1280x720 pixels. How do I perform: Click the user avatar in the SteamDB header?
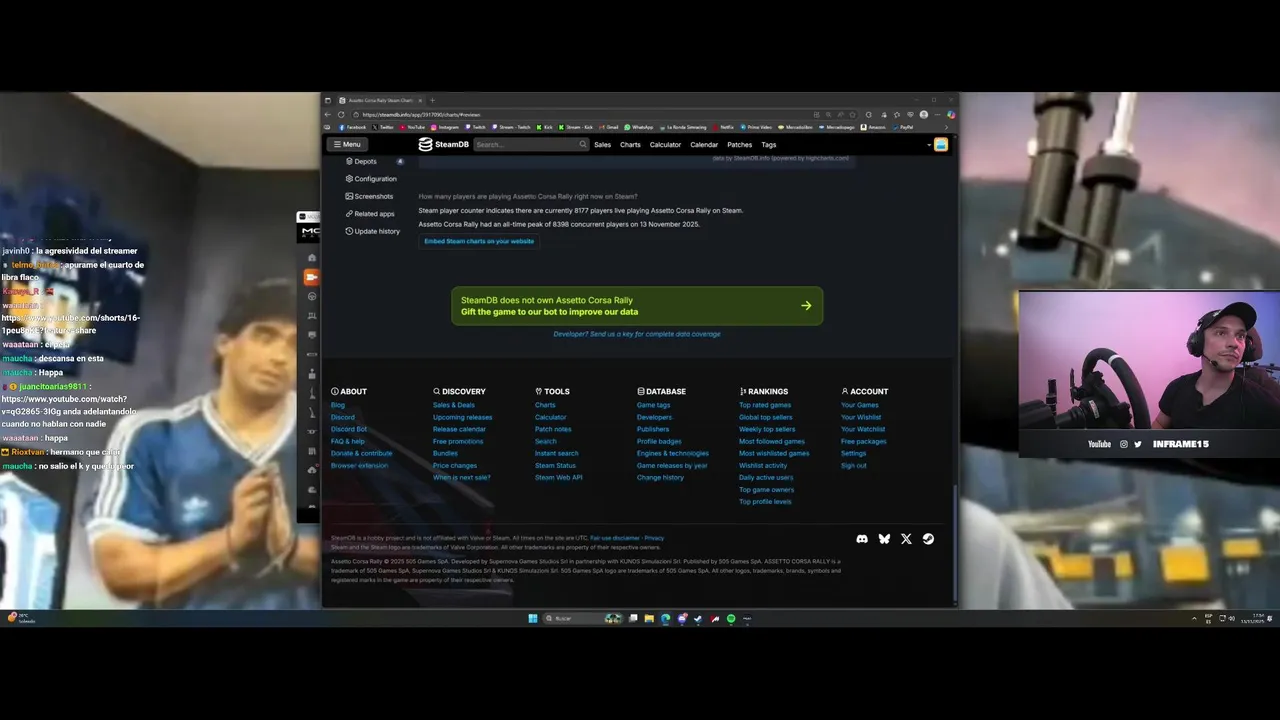point(940,144)
